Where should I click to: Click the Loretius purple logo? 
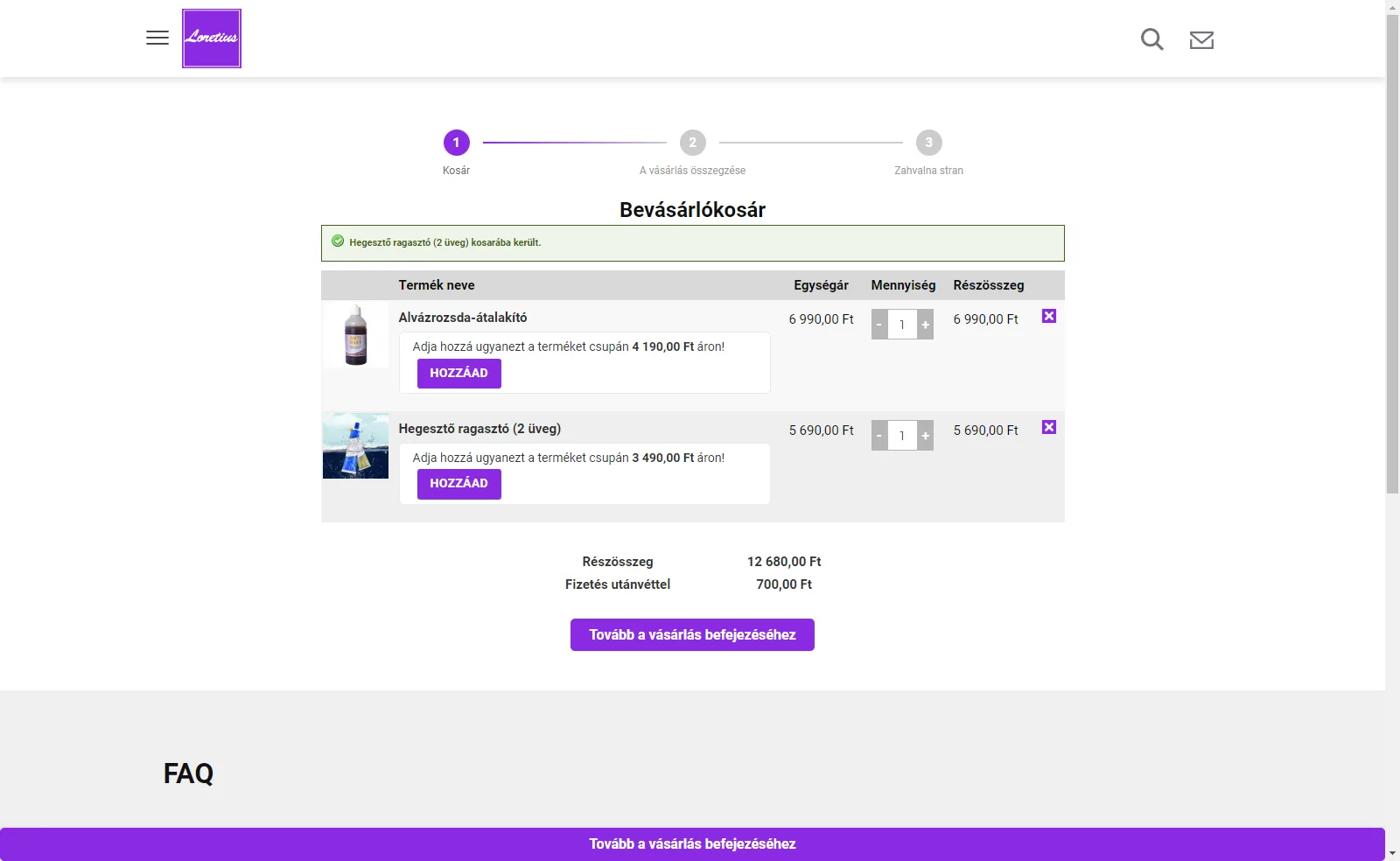[212, 38]
